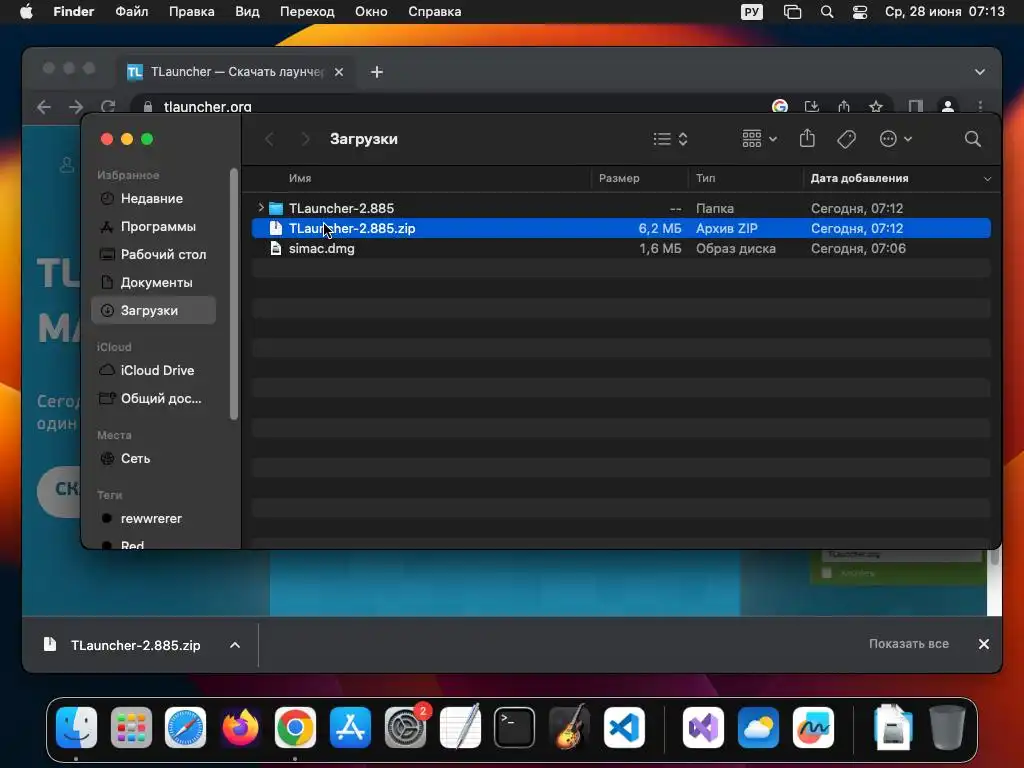Select iCloud Drive in sidebar
This screenshot has height=768, width=1024.
[x=153, y=370]
